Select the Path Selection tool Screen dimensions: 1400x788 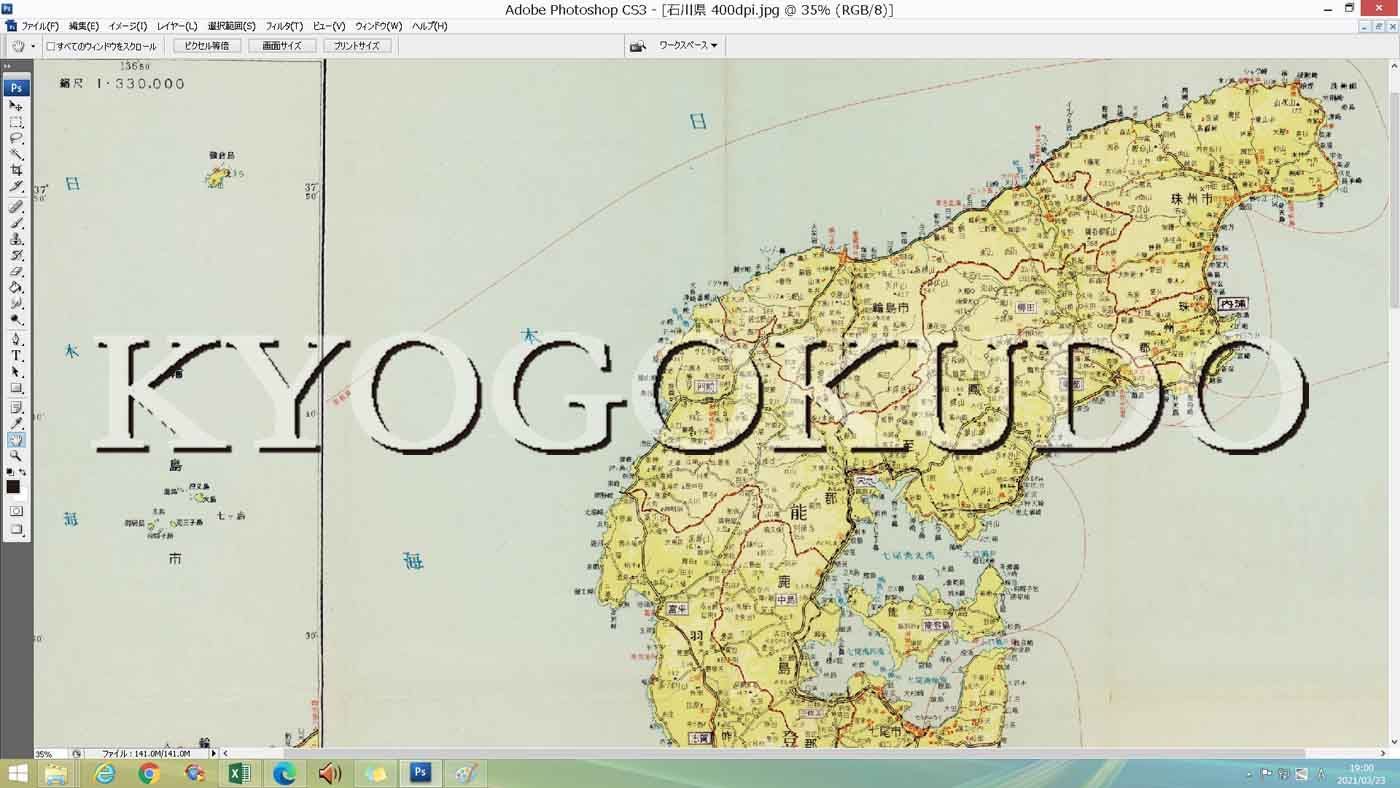click(x=16, y=371)
